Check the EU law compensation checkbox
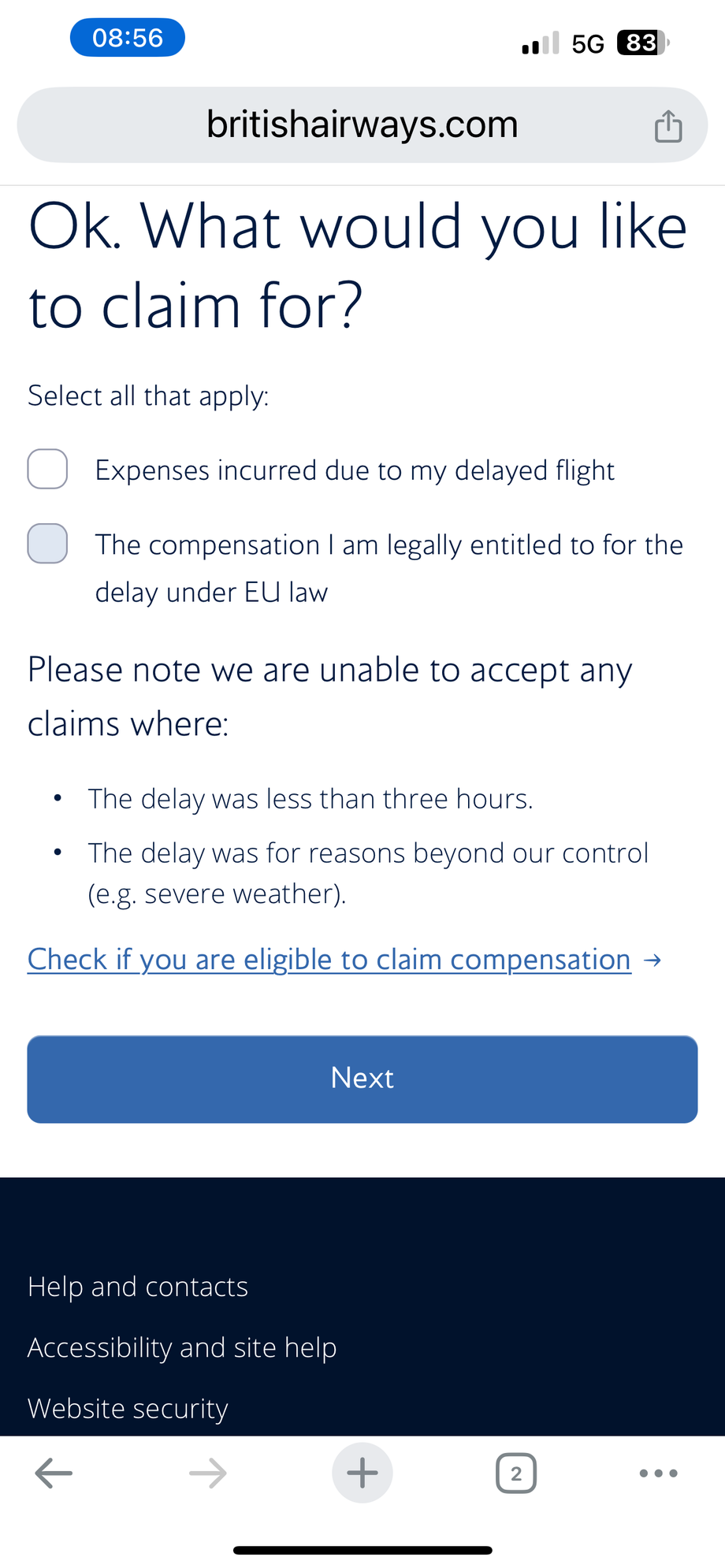The height and width of the screenshot is (1568, 725). pos(47,544)
